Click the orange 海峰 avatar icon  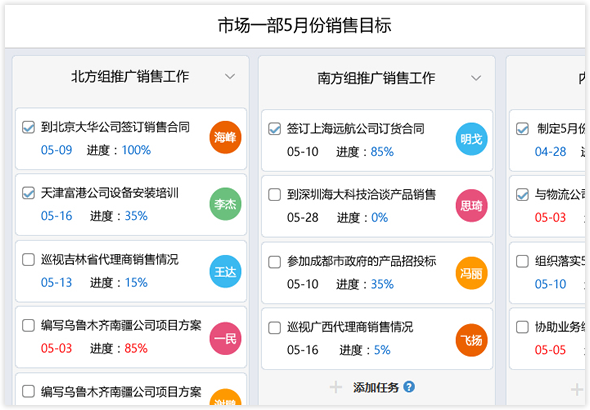[225, 137]
